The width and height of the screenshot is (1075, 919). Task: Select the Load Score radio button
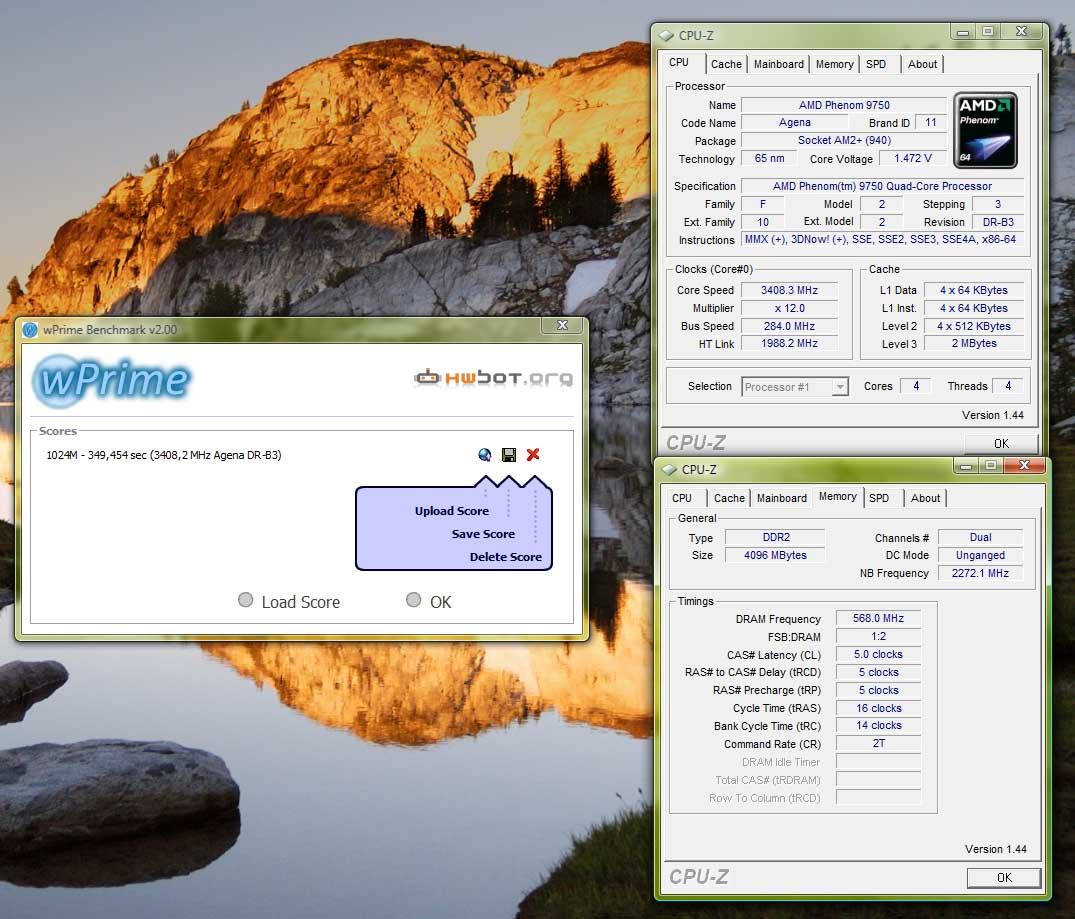coord(245,600)
